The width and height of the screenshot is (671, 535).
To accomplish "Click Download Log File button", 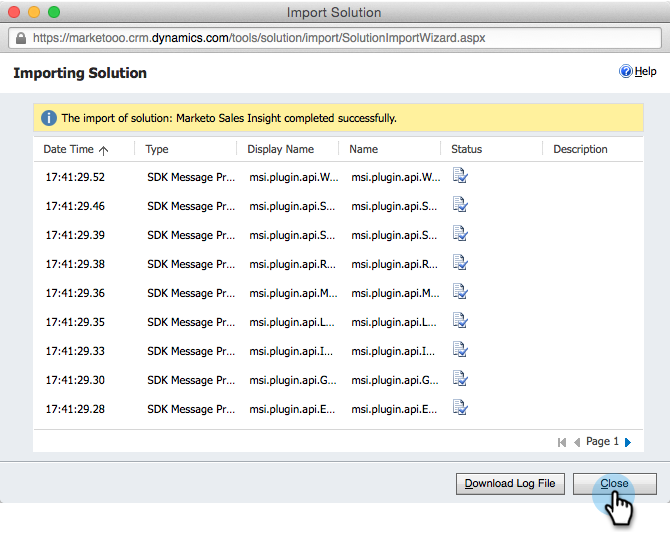I will coord(510,484).
